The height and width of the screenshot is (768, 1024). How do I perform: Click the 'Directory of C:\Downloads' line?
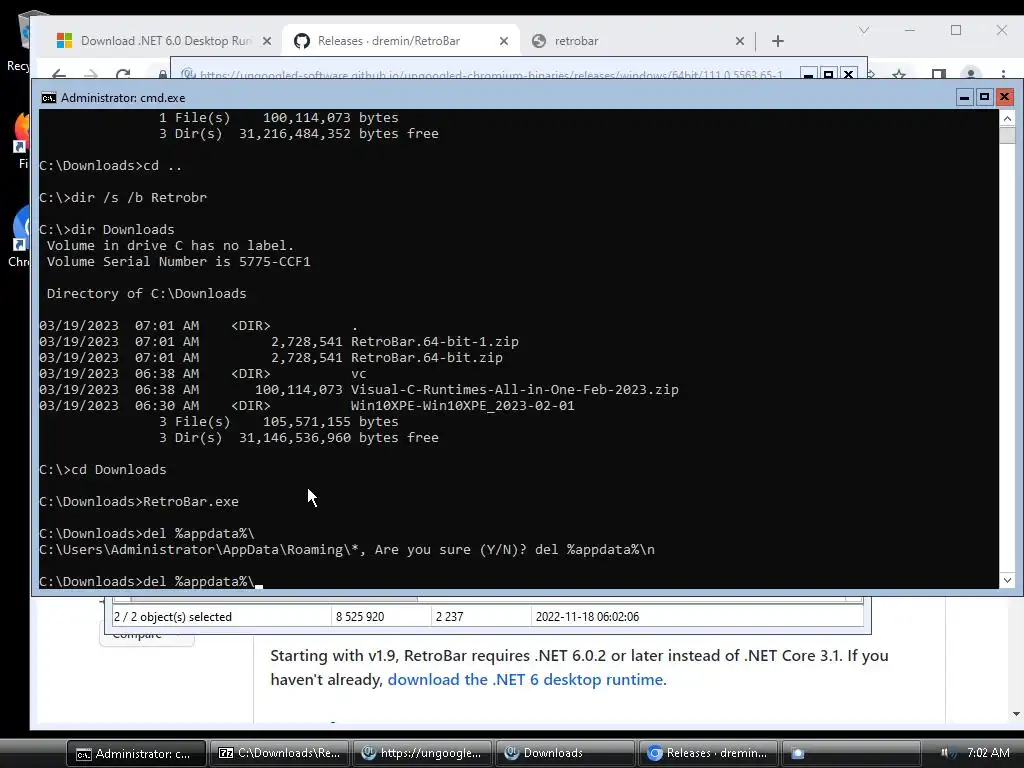click(146, 294)
